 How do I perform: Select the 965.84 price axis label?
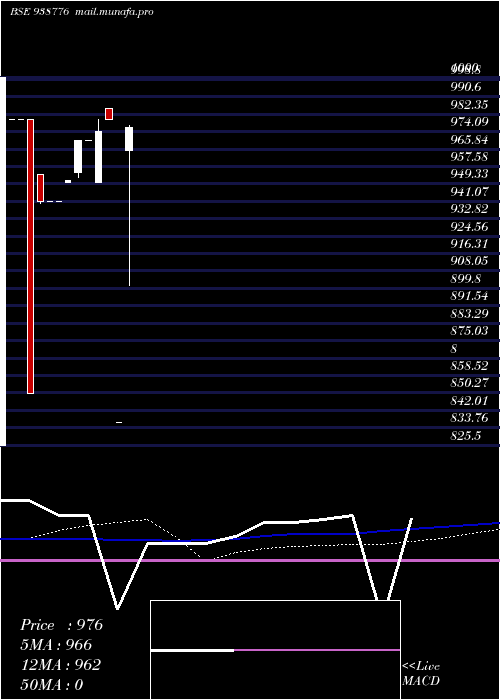[x=469, y=140]
